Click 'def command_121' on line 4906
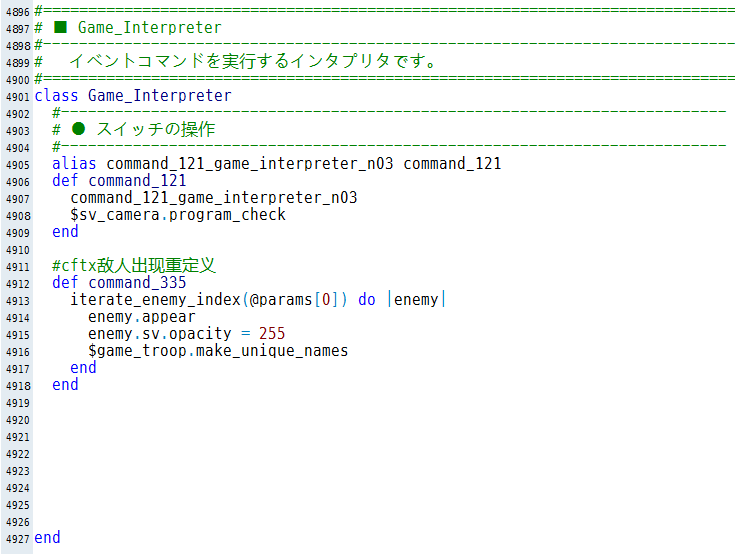 point(119,180)
